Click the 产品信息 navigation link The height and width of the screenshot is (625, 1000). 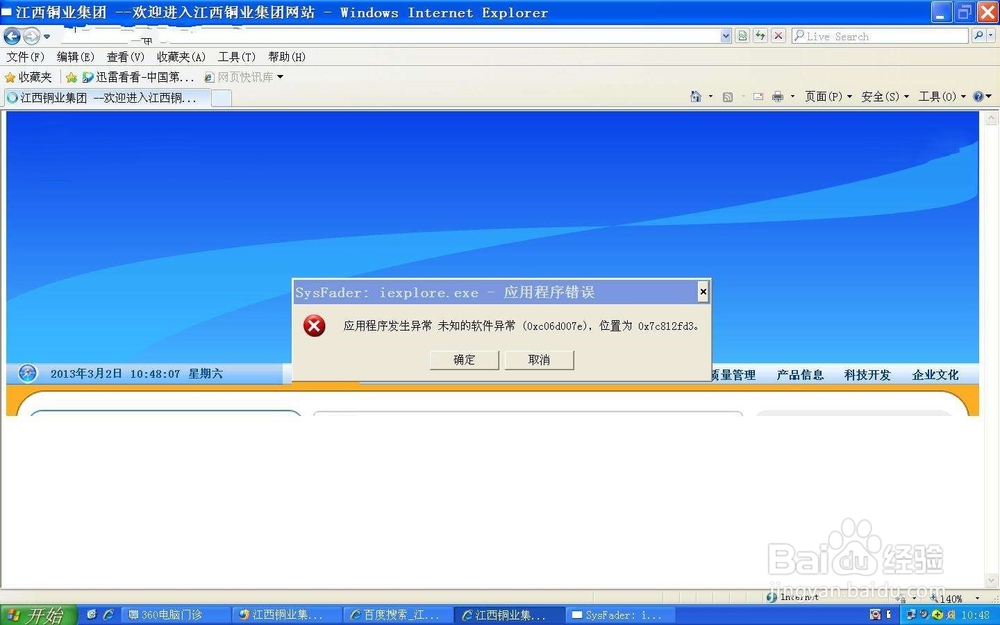(800, 375)
